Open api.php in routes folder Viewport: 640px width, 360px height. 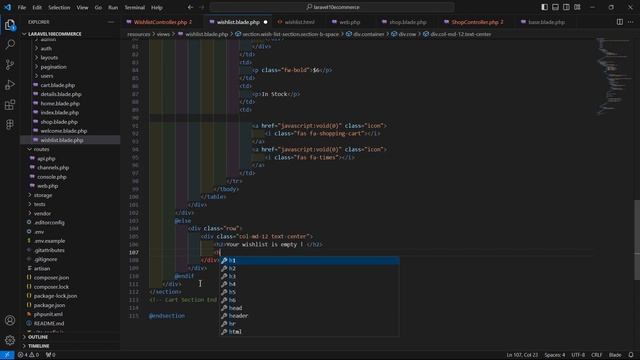[46, 158]
